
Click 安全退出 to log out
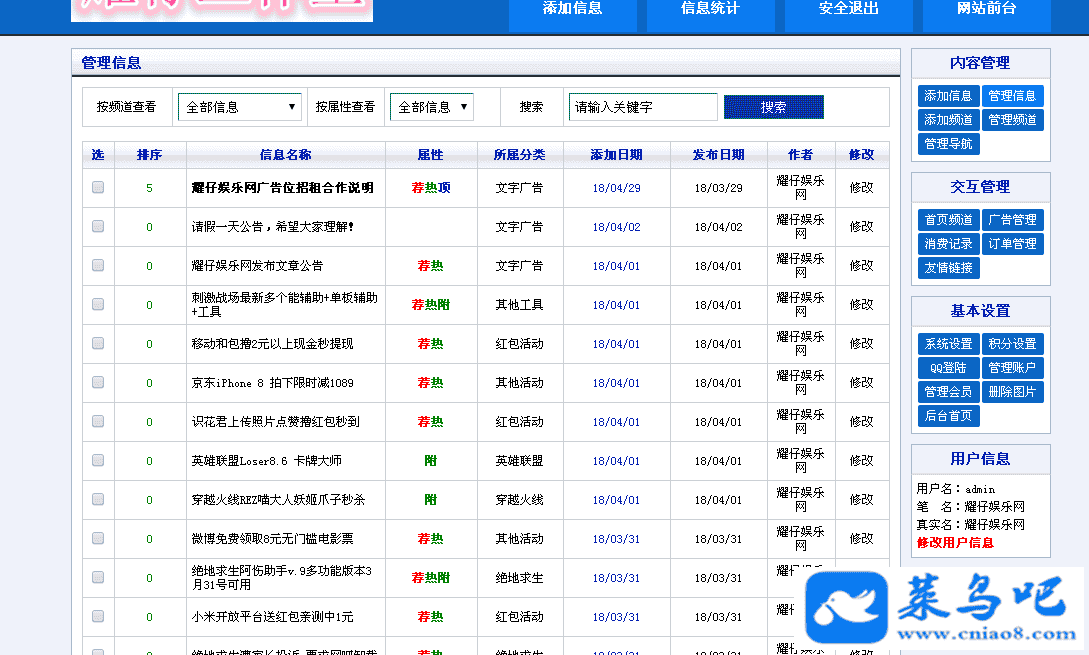click(848, 9)
